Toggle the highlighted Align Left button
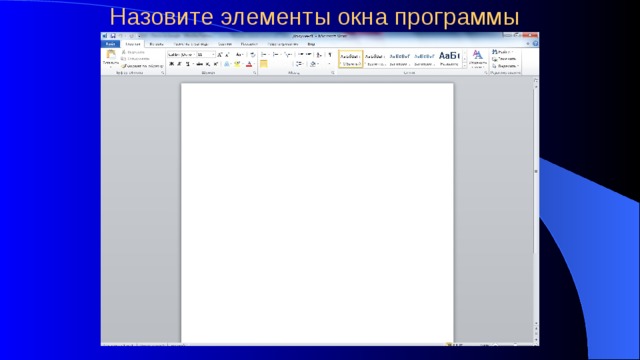640x360 pixels. coord(264,64)
